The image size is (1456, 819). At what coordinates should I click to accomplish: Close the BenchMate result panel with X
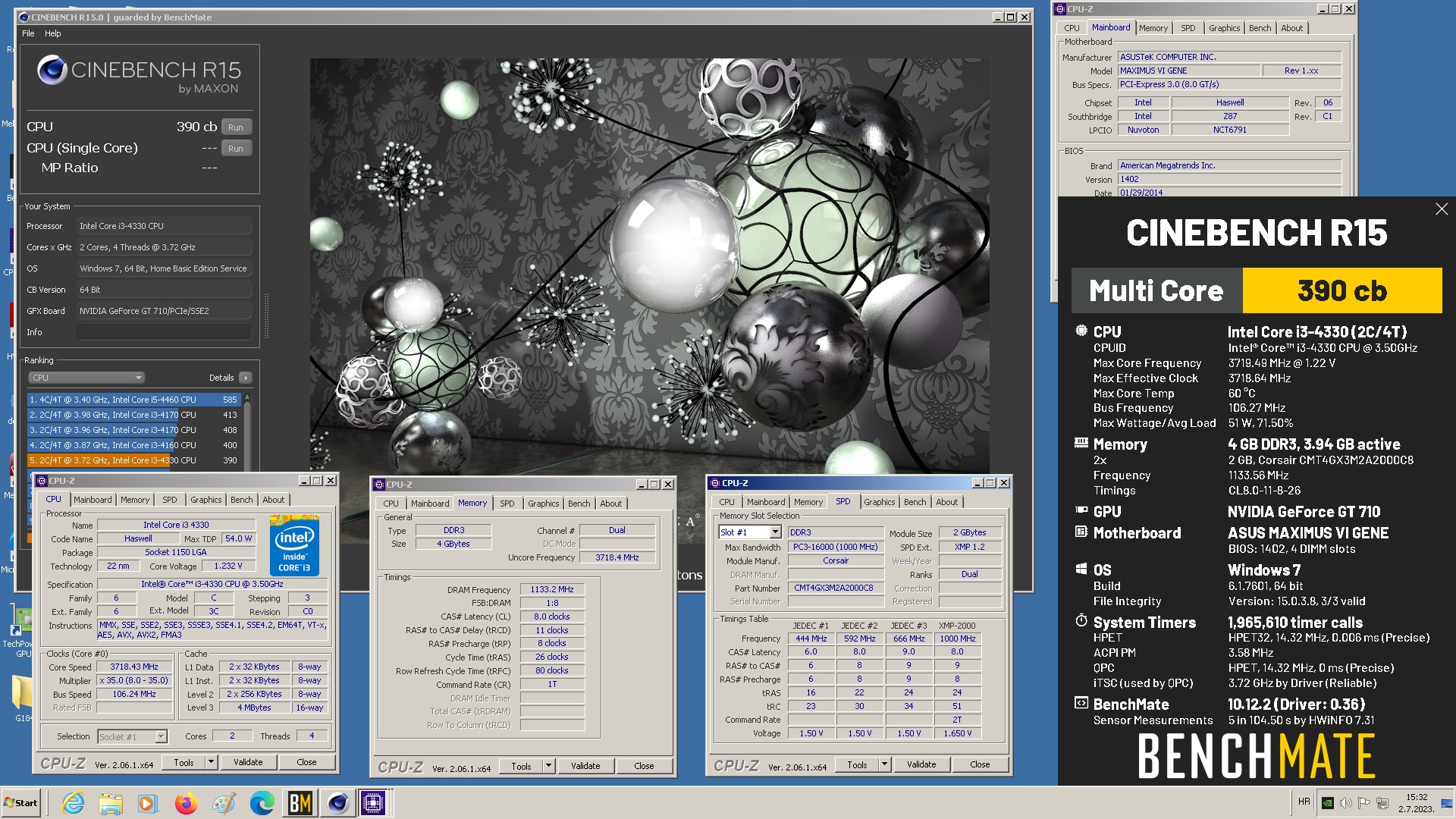point(1442,209)
